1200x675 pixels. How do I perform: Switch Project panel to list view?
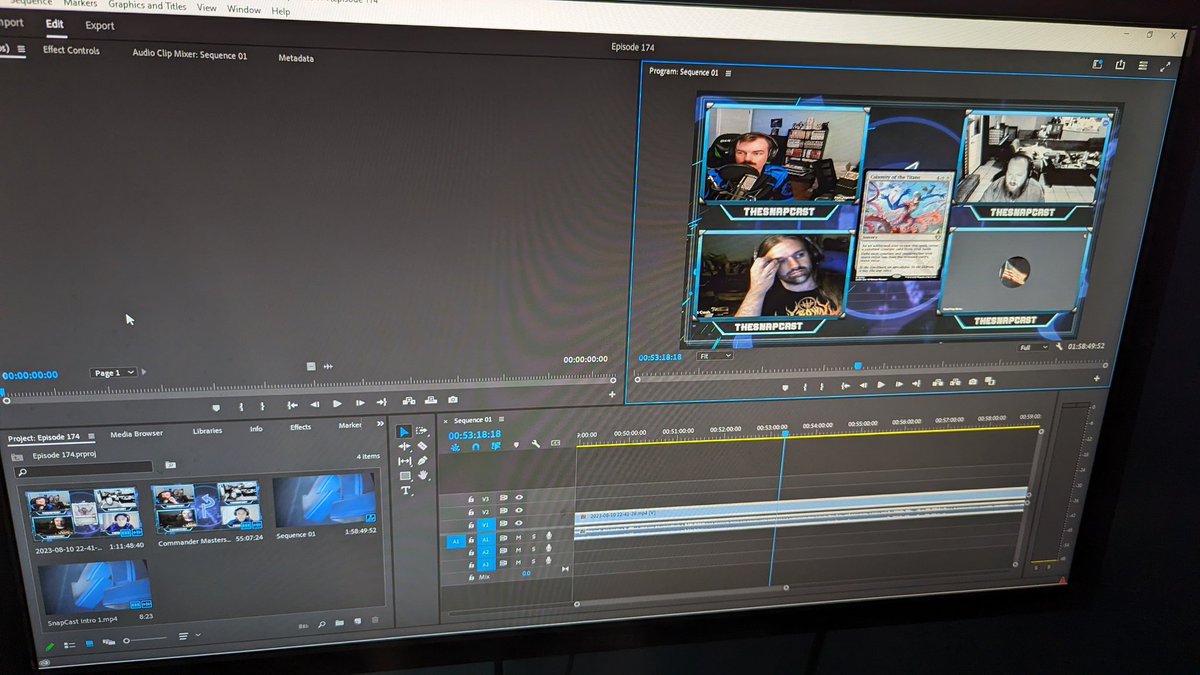pos(69,645)
